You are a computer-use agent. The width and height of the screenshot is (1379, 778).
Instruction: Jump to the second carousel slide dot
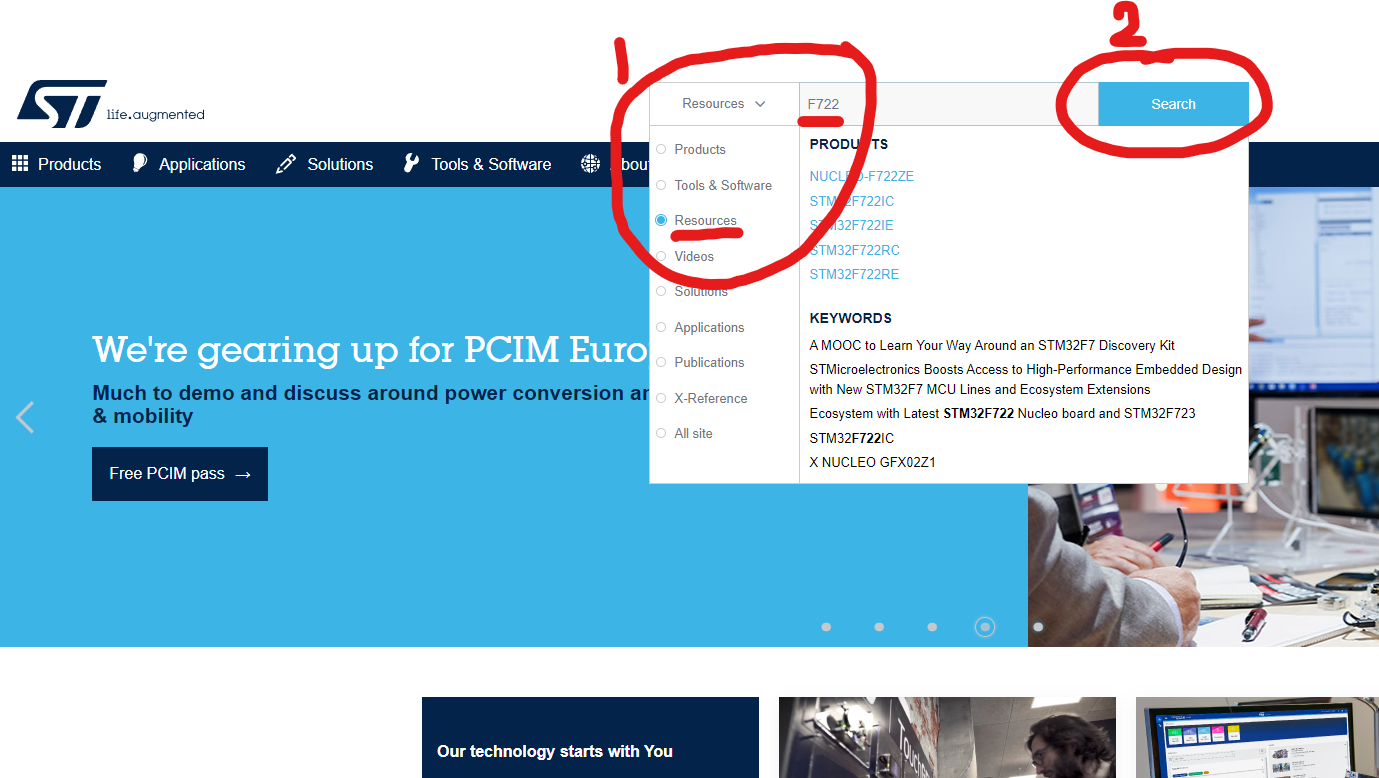(x=879, y=627)
